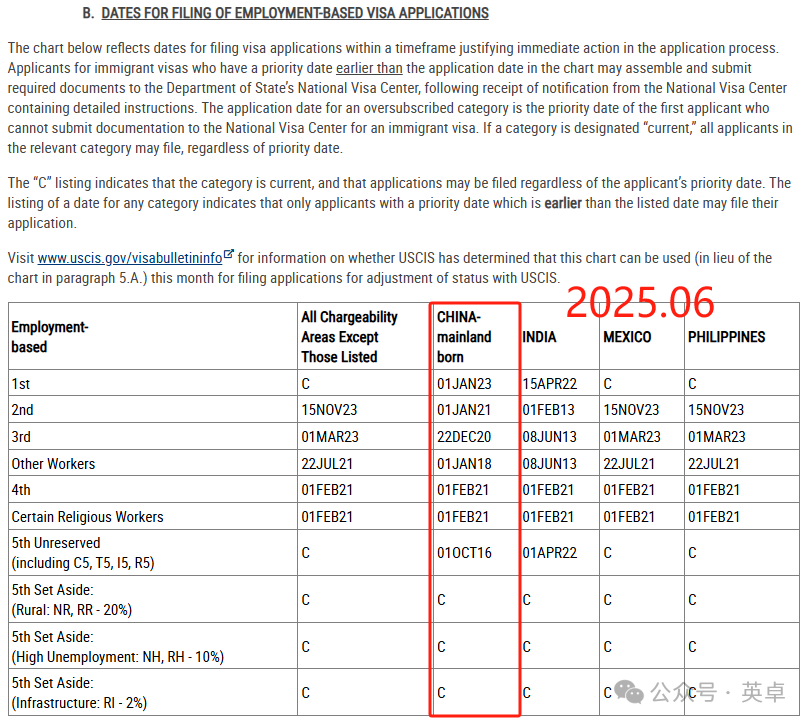Select India's 5th Unreserved date '01APR22'
This screenshot has width=811, height=724.
[550, 553]
